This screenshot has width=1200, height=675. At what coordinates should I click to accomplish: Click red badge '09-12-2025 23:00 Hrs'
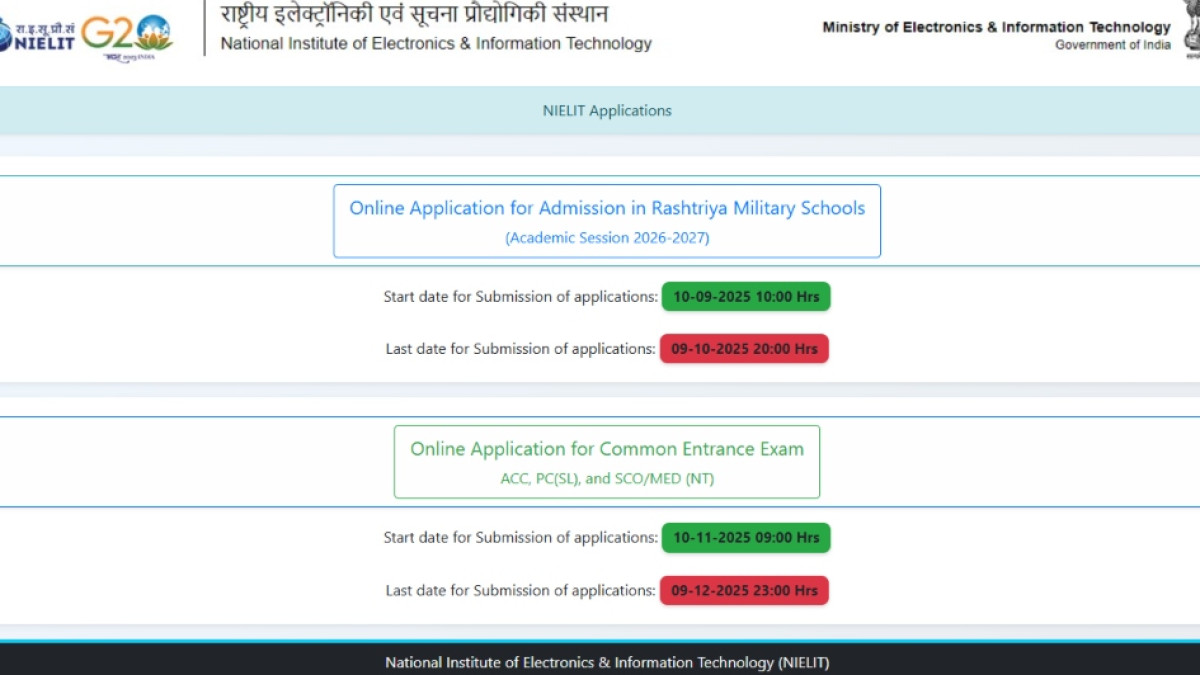point(744,591)
